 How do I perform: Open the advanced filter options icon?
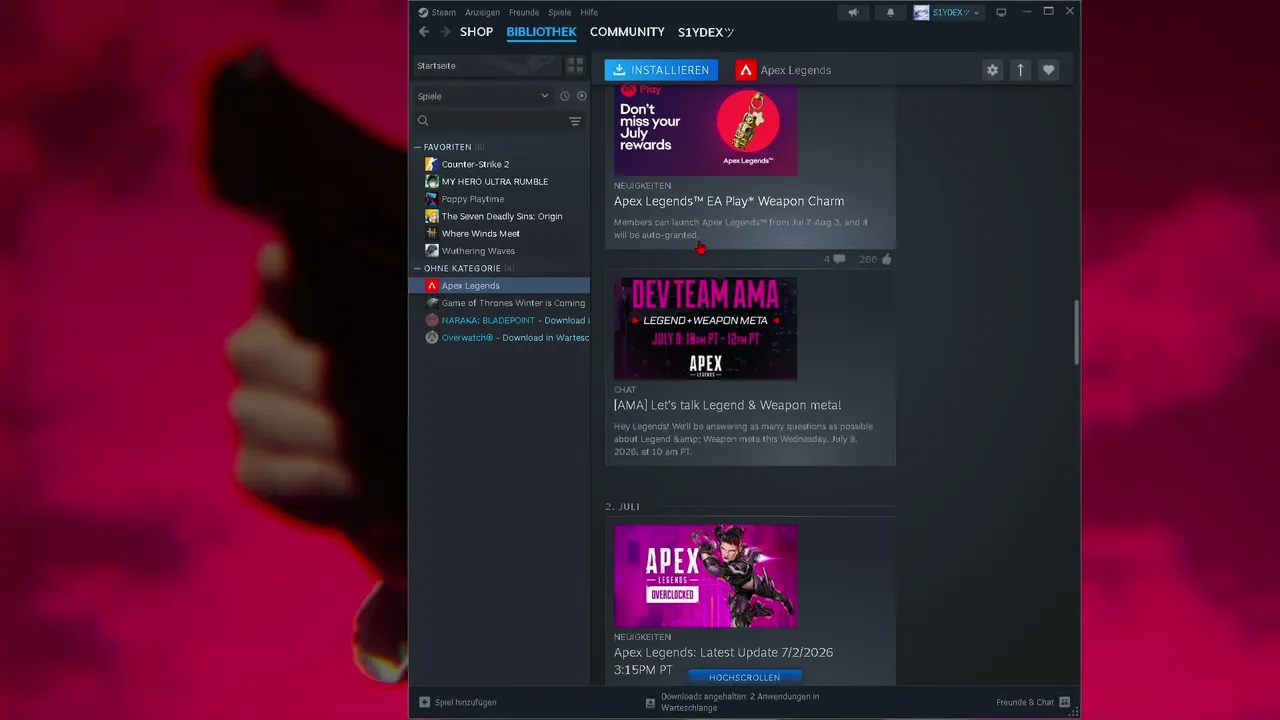[x=575, y=121]
